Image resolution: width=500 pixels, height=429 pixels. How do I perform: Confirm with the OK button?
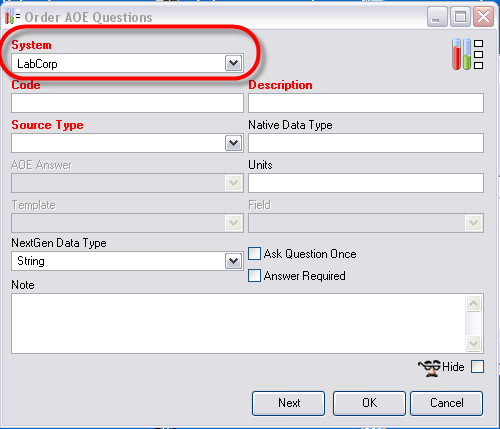point(369,403)
